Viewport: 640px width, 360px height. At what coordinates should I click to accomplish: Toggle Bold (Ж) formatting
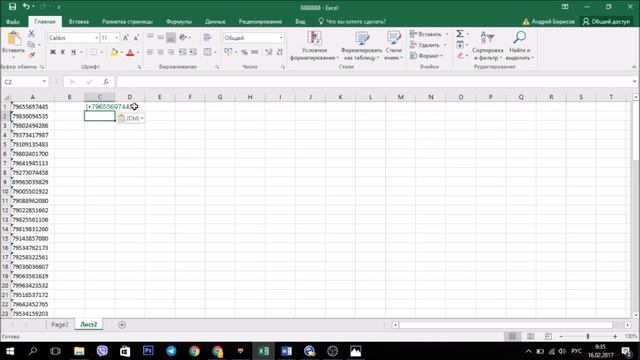pos(53,52)
